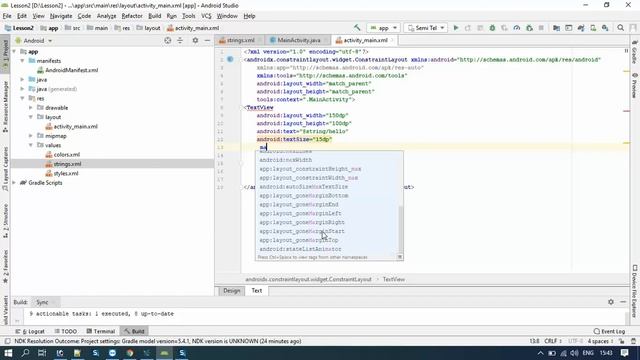Image resolution: width=640 pixels, height=360 pixels.
Task: Expand the mipmap folder
Action: (x=31, y=136)
